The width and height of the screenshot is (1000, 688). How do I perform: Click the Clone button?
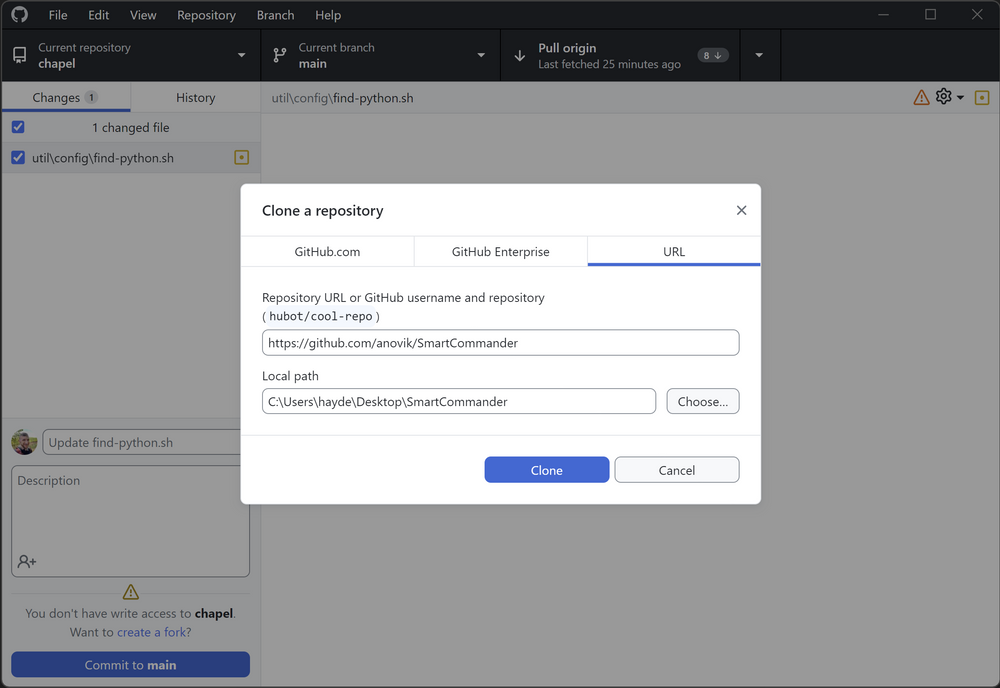click(x=547, y=469)
